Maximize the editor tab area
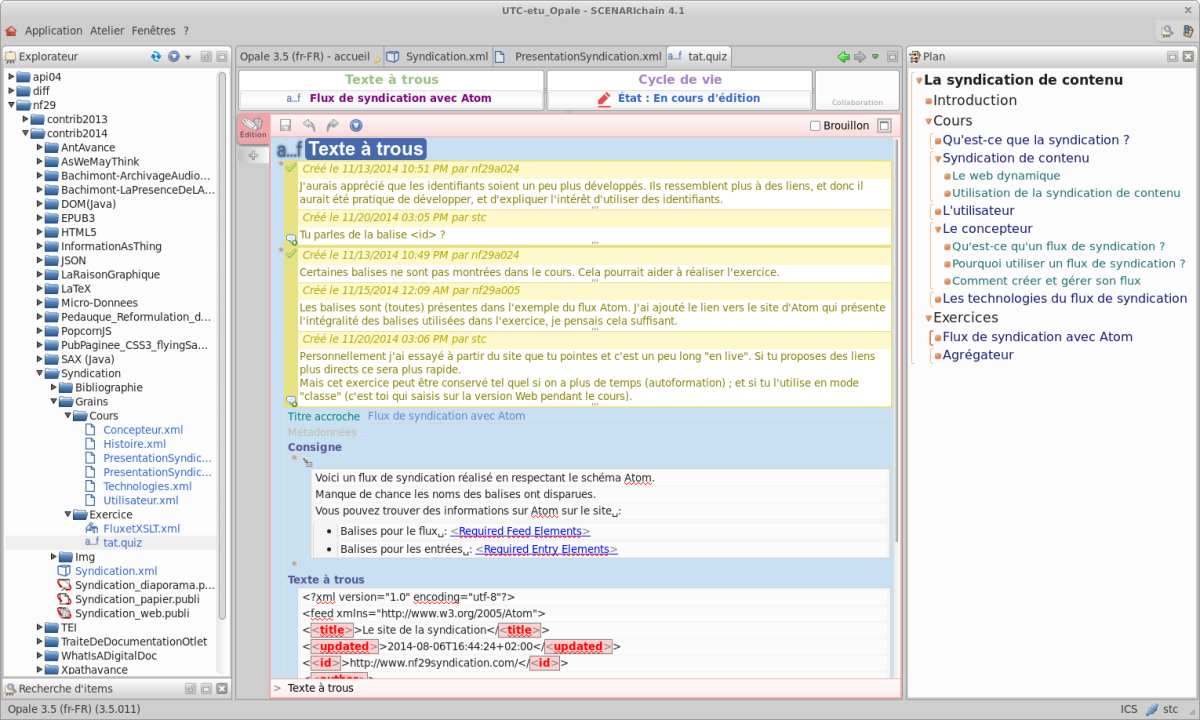This screenshot has width=1200, height=720. coord(890,57)
